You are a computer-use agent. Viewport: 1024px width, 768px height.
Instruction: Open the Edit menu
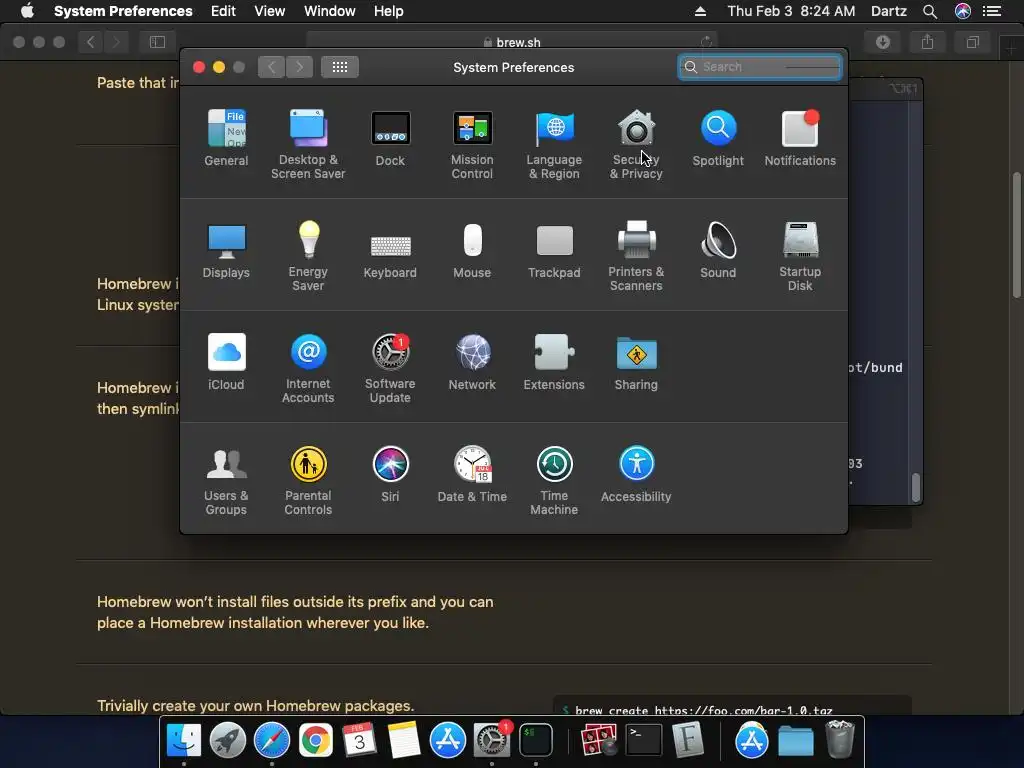[x=223, y=11]
